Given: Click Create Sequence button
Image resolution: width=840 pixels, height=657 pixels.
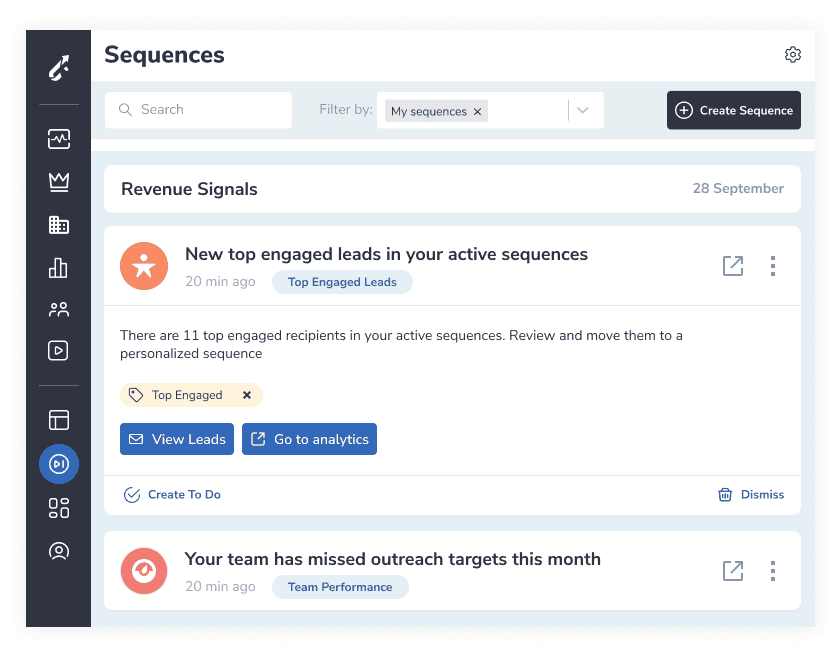Looking at the screenshot, I should point(733,110).
